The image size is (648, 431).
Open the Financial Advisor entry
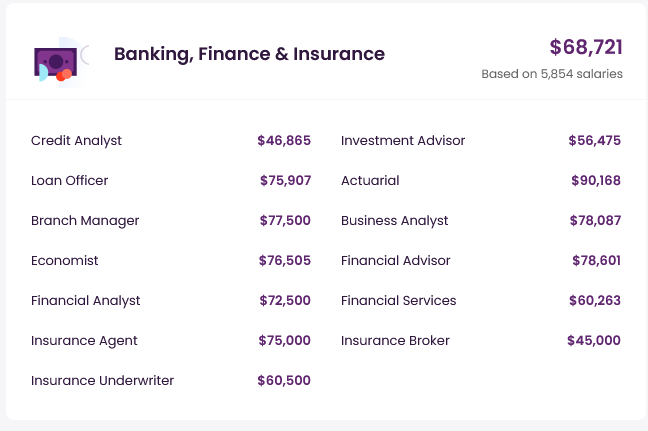(x=396, y=261)
